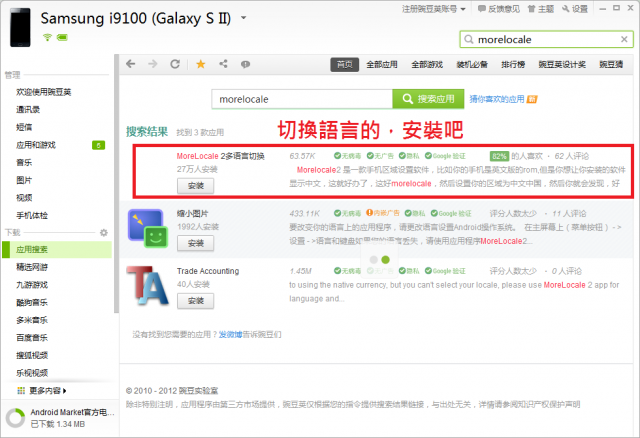This screenshot has width=640, height=438.
Task: Go forward with the right arrow icon
Action: [x=153, y=64]
